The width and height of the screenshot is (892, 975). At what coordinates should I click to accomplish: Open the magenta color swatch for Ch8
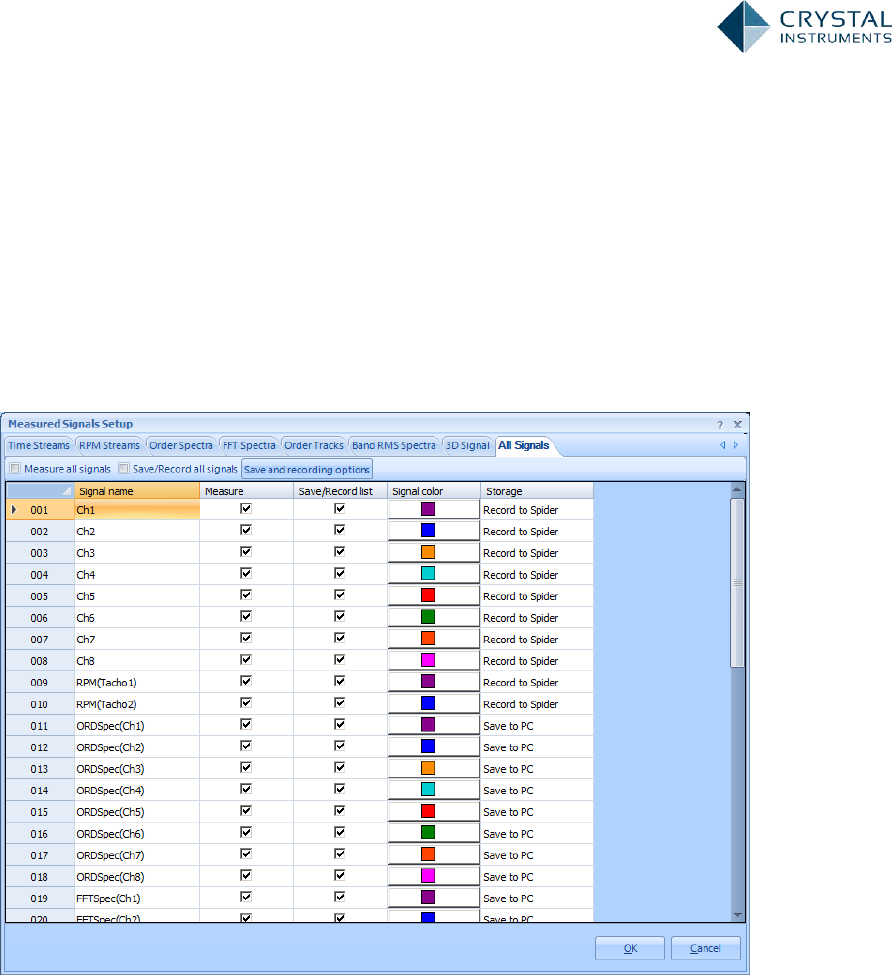point(428,660)
